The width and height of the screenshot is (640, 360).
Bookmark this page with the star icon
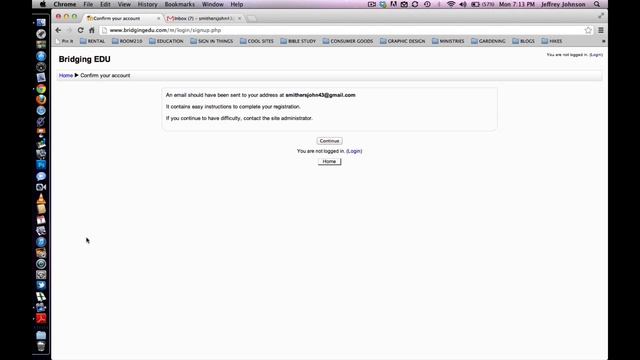(588, 30)
